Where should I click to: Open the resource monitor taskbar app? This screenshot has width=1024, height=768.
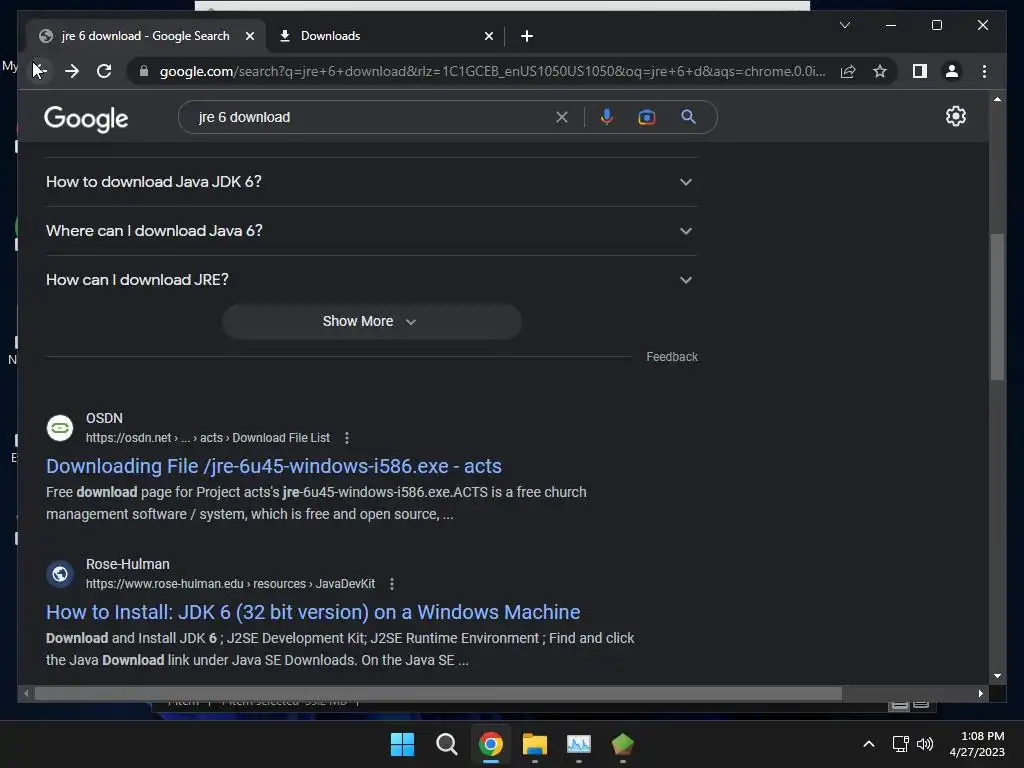[579, 744]
